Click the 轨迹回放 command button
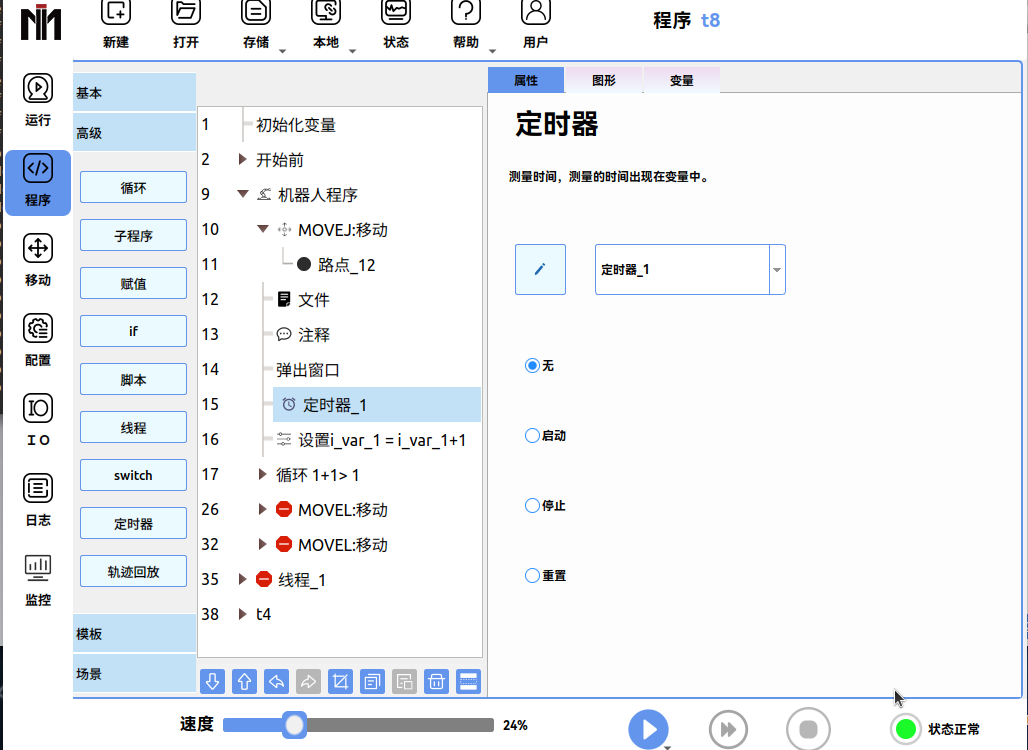The image size is (1028, 750). pos(133,572)
